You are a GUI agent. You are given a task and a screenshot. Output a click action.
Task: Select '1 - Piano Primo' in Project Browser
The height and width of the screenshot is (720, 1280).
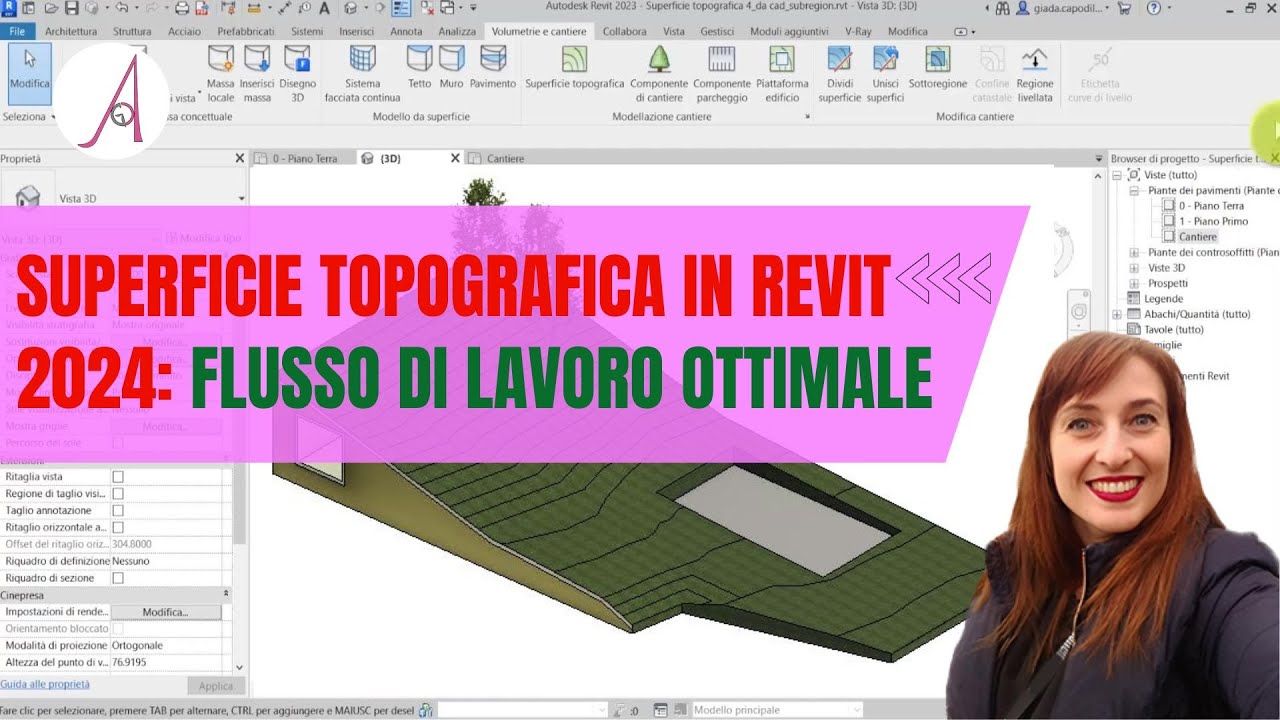(x=1213, y=221)
